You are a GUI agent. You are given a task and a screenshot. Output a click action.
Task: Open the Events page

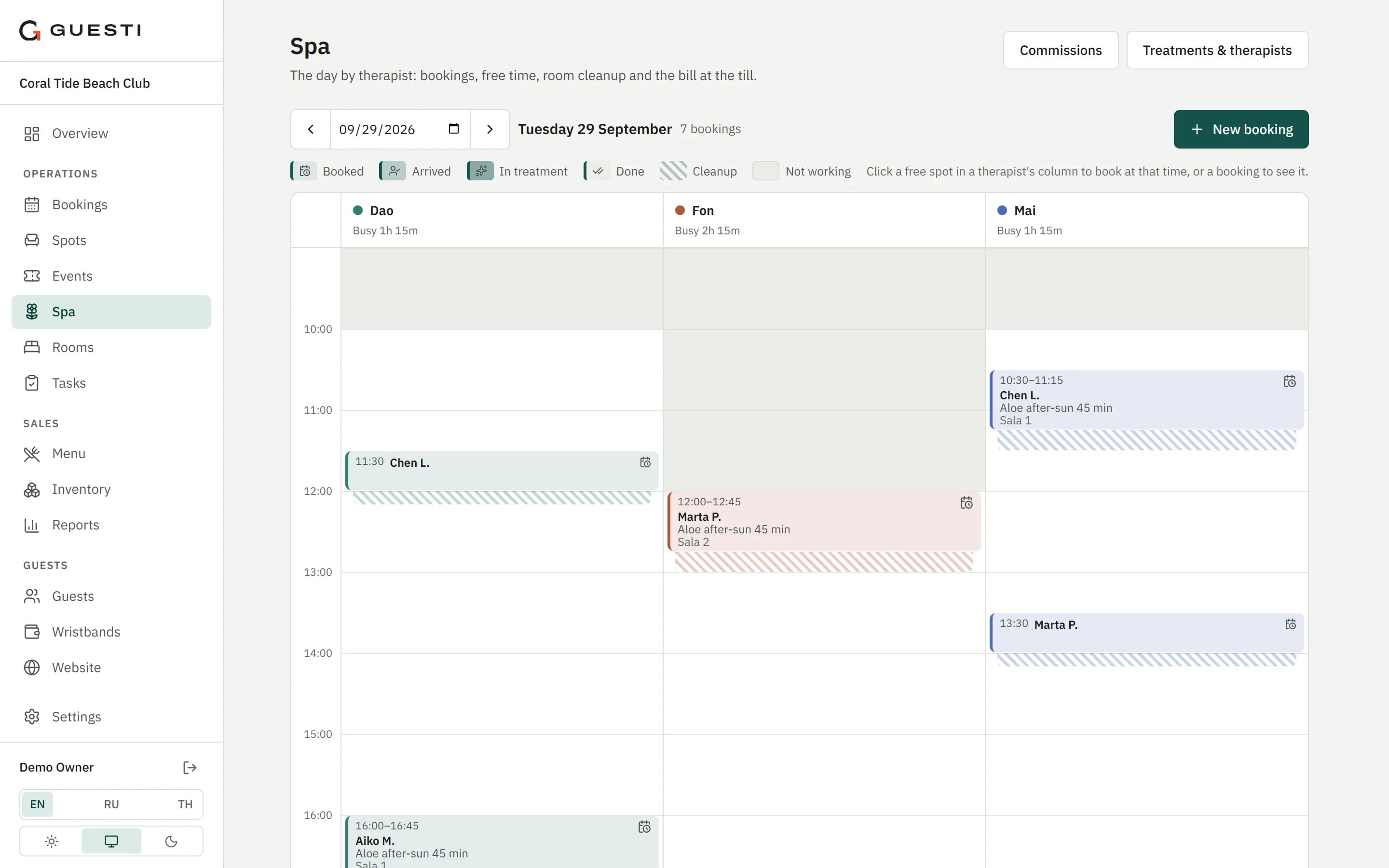[x=111, y=275]
